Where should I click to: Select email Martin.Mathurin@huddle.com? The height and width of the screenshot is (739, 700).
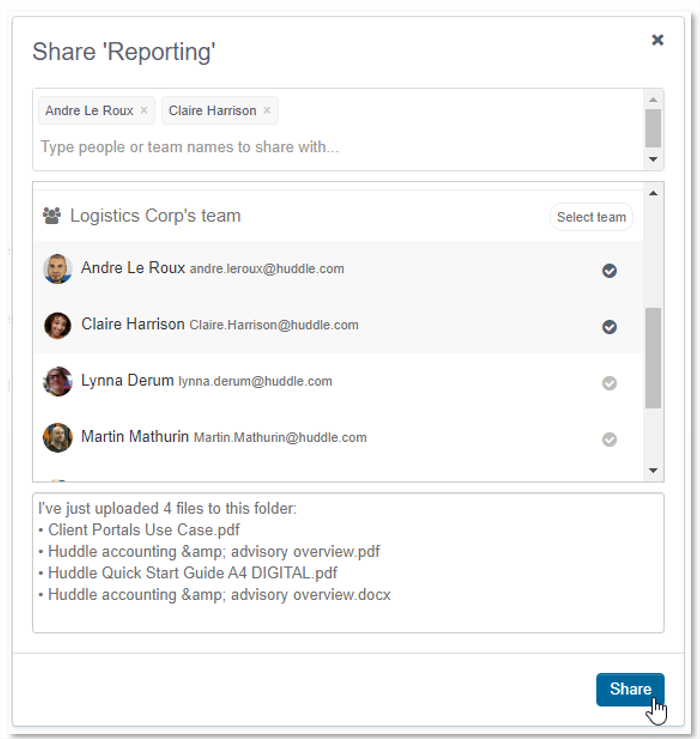coord(280,438)
